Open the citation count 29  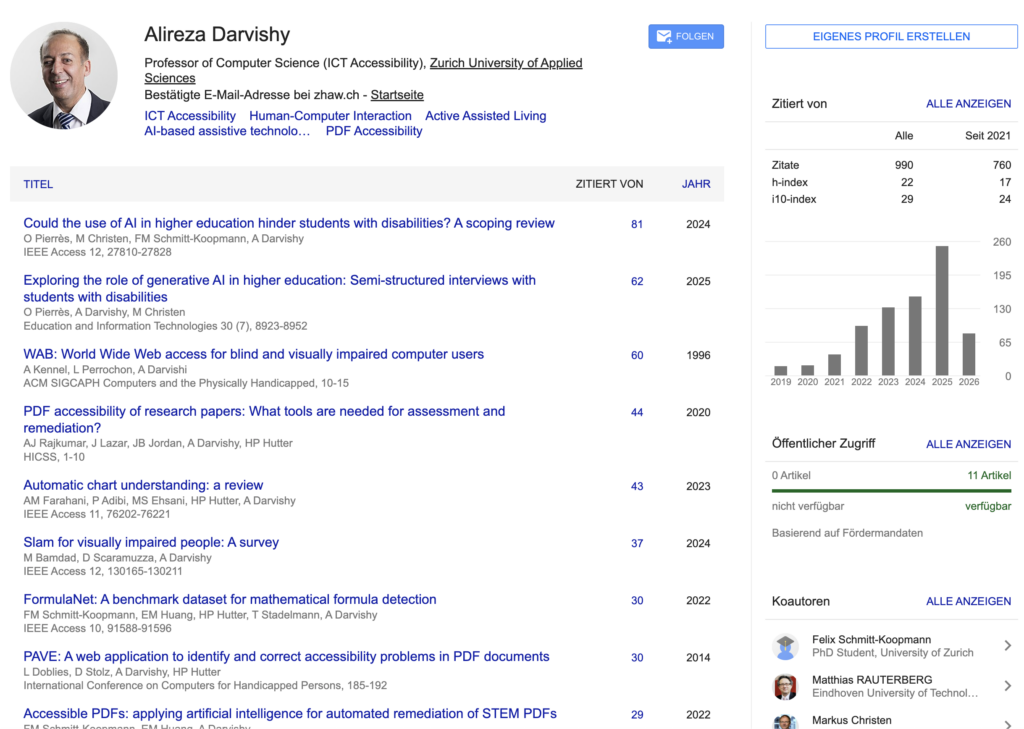tap(637, 715)
